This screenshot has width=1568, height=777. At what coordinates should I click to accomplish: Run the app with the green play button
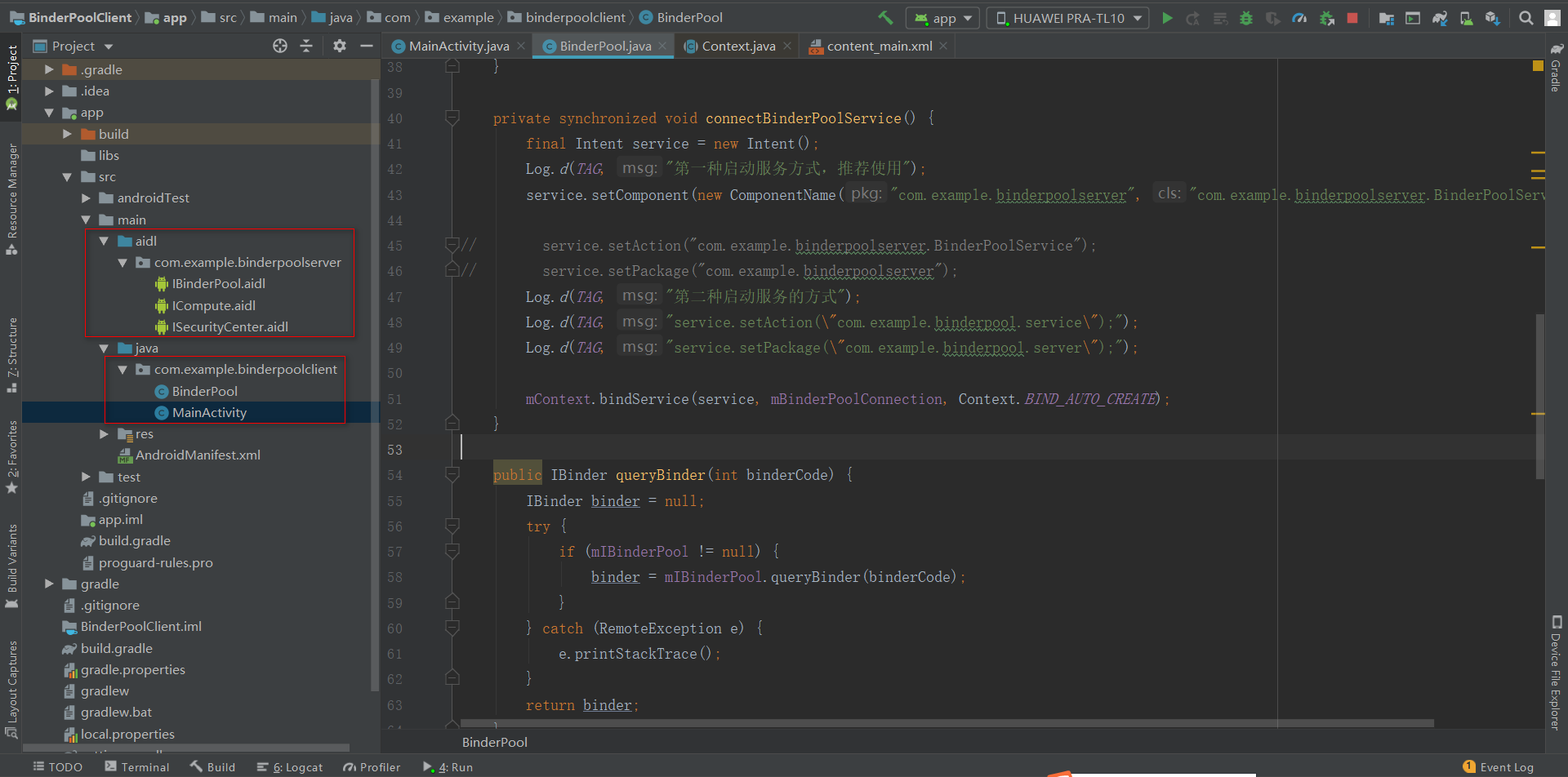point(1167,18)
